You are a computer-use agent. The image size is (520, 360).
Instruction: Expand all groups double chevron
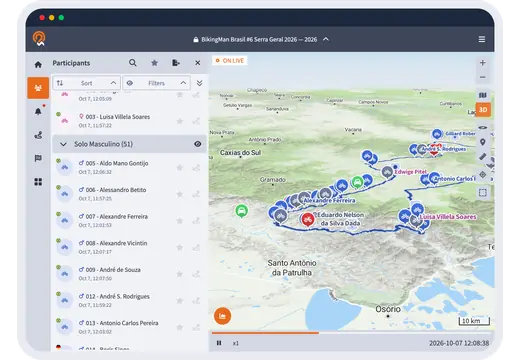point(199,83)
